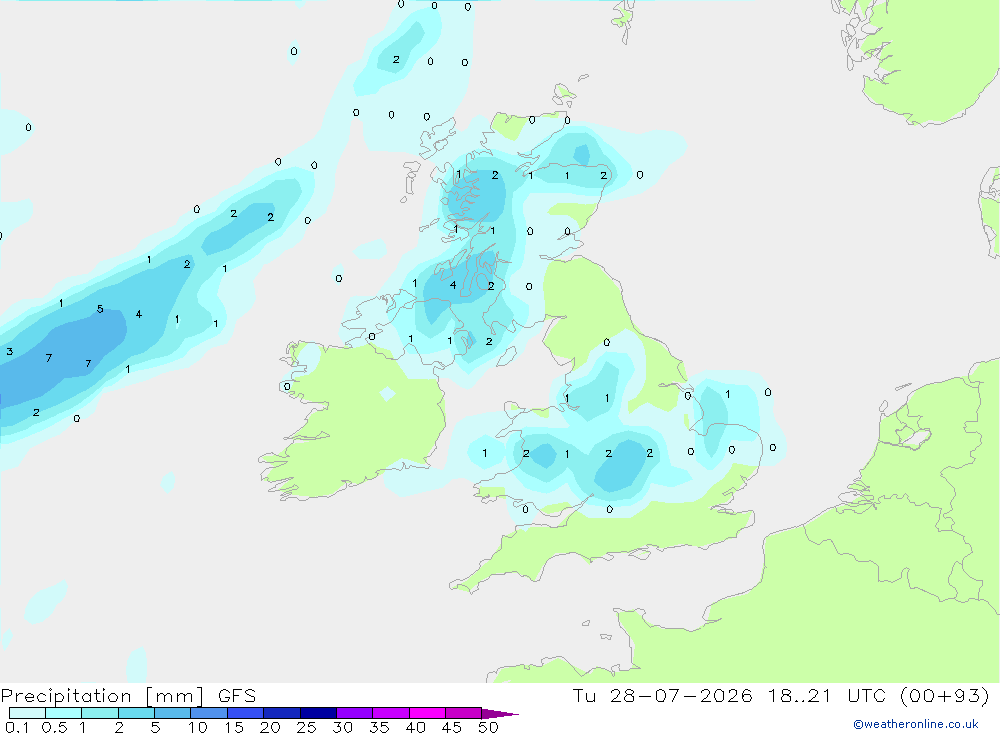
Task: Click the legend label '20'
Action: pyautogui.click(x=270, y=727)
